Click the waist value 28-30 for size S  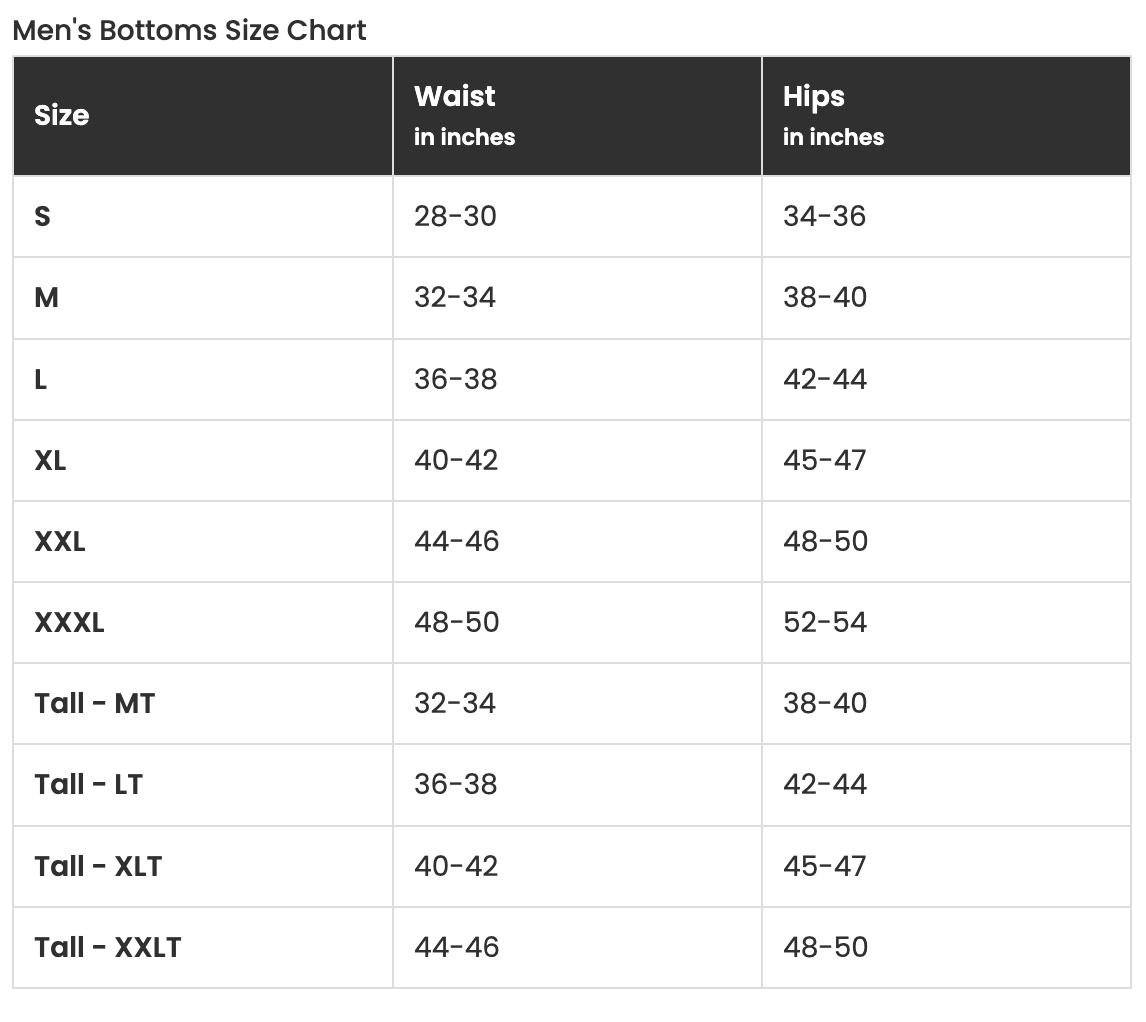tap(455, 216)
